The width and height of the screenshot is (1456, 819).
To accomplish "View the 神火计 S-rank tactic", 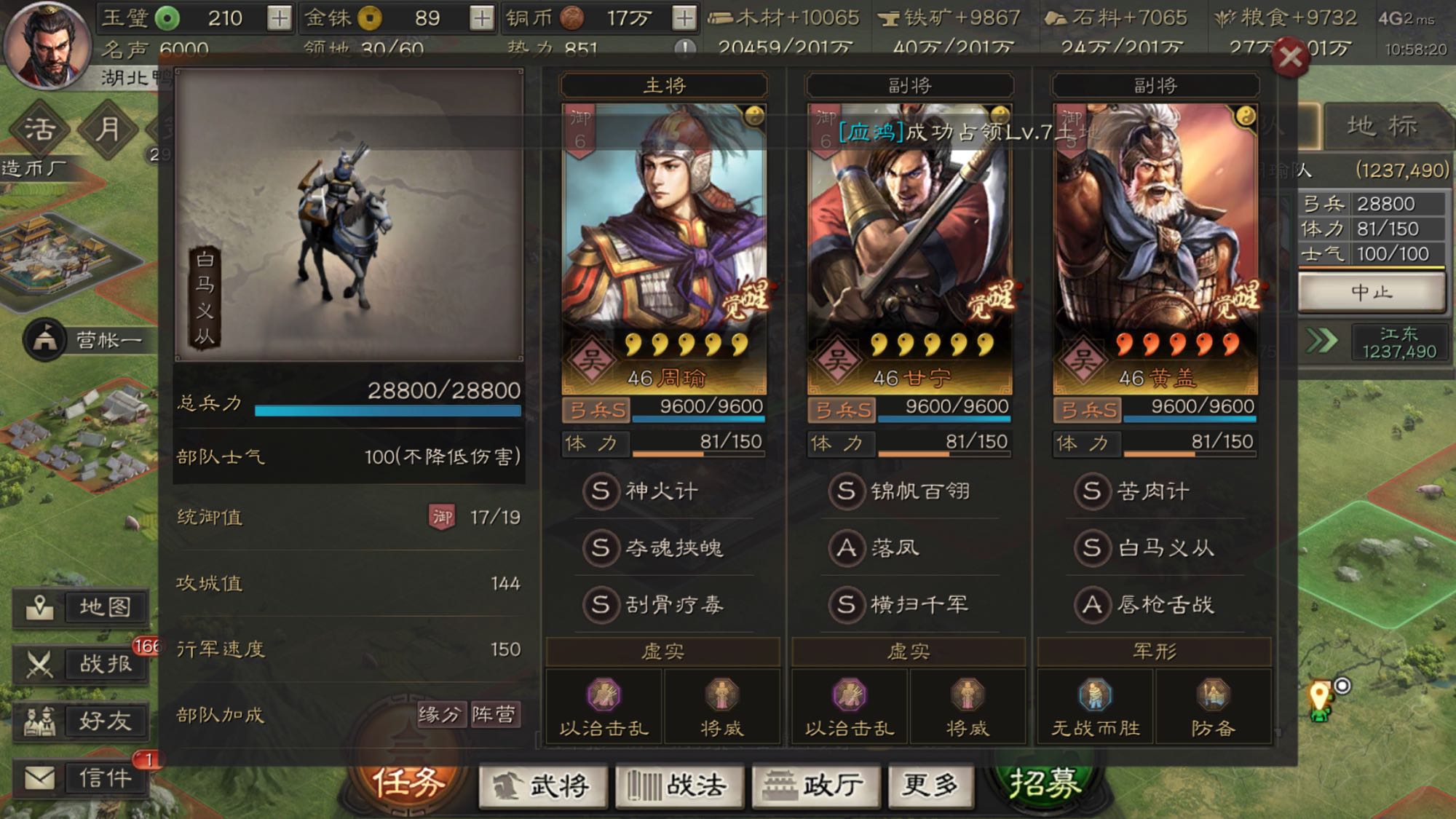I will point(641,491).
